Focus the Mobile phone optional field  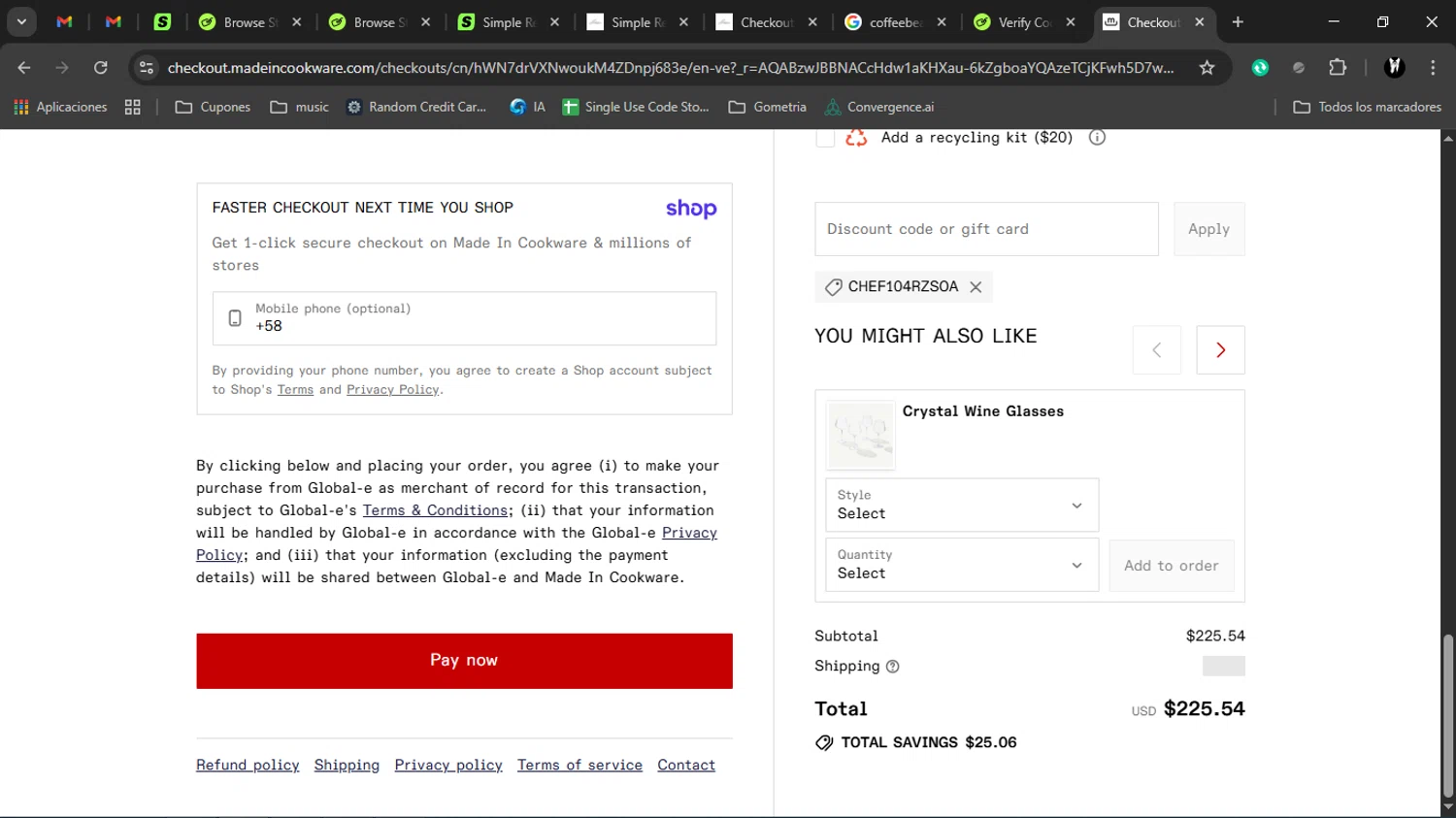(464, 318)
